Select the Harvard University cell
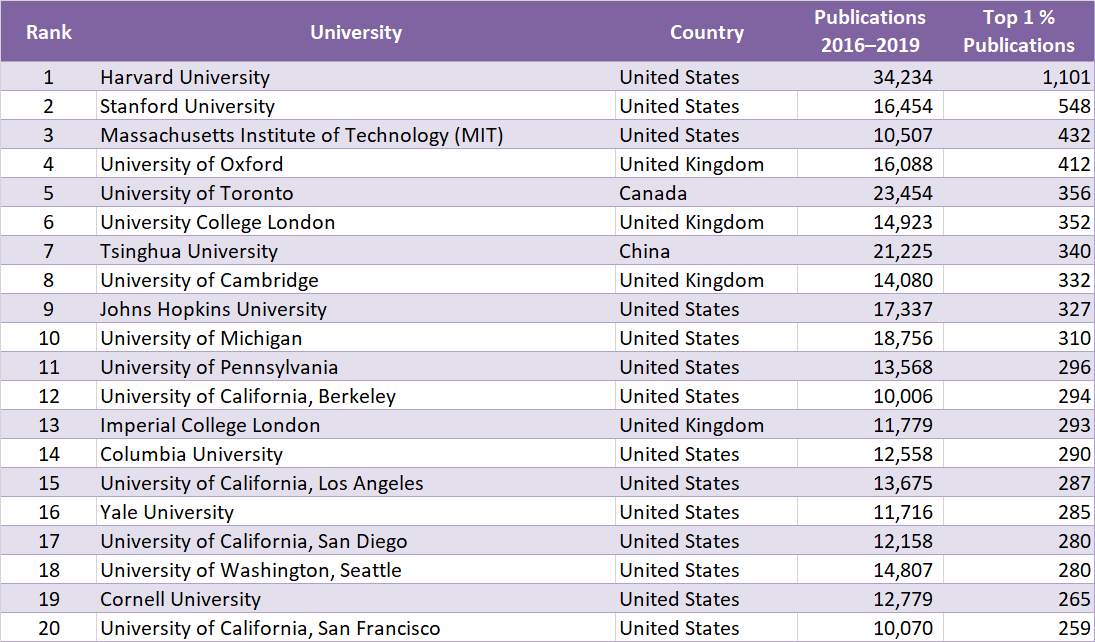The image size is (1095, 642). pyautogui.click(x=185, y=77)
